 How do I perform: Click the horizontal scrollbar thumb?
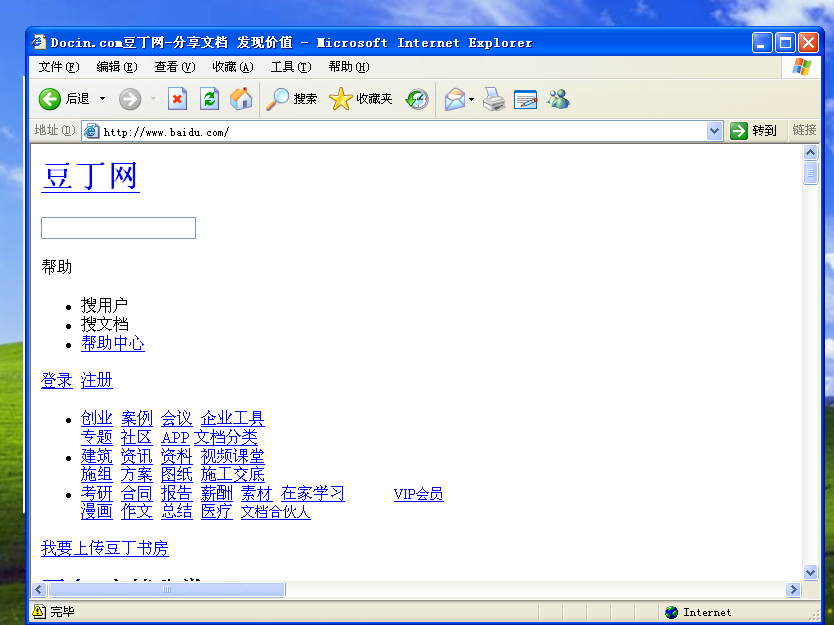166,589
